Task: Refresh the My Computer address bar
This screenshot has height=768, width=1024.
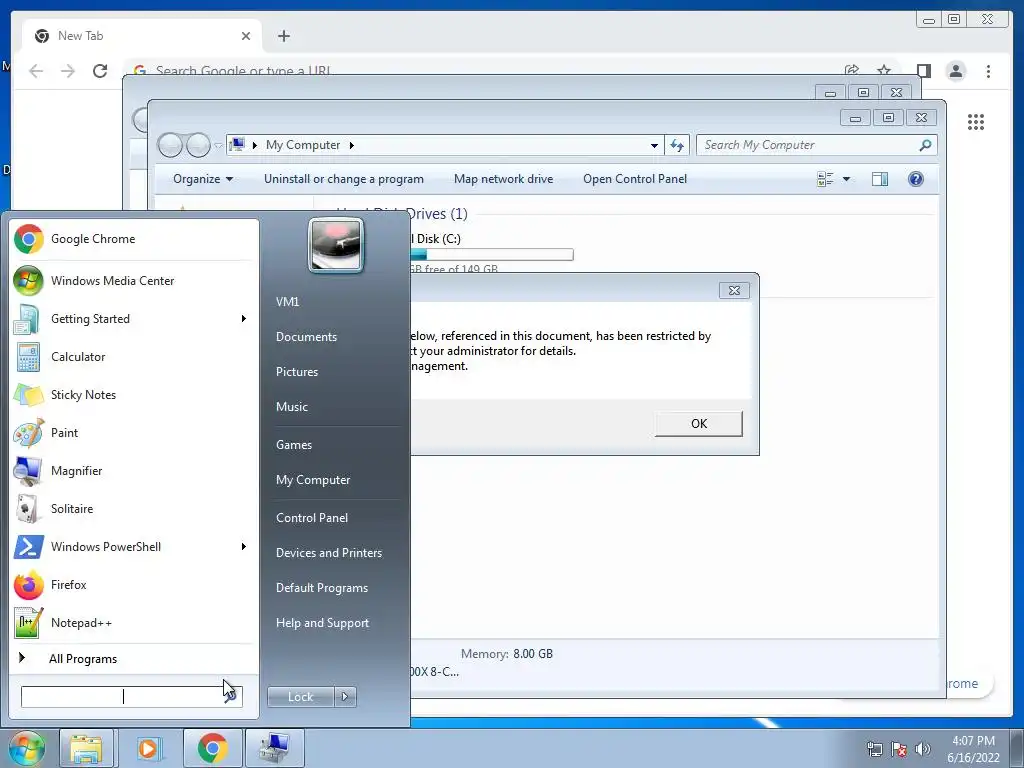Action: tap(677, 145)
